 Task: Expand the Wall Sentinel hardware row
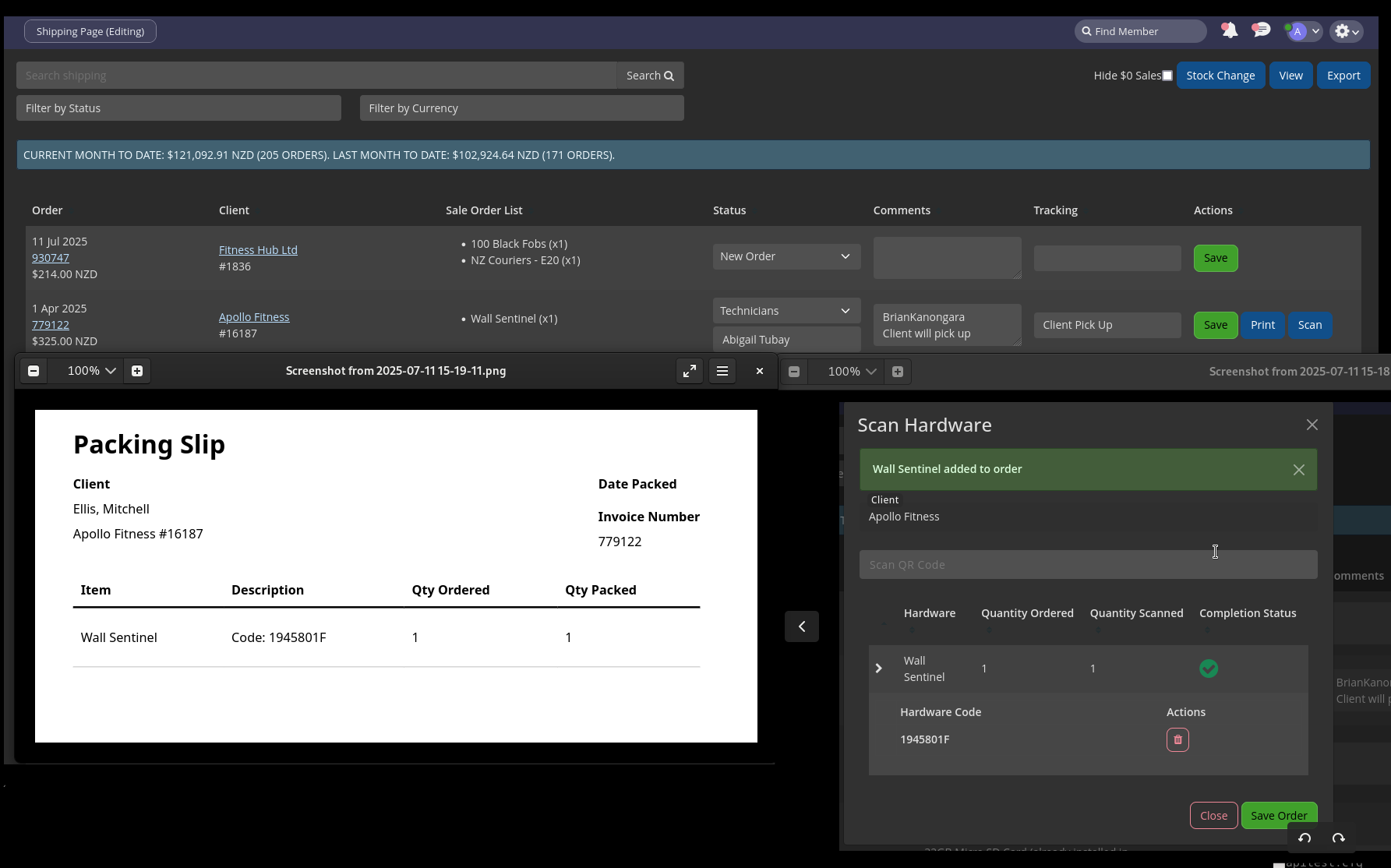click(879, 669)
